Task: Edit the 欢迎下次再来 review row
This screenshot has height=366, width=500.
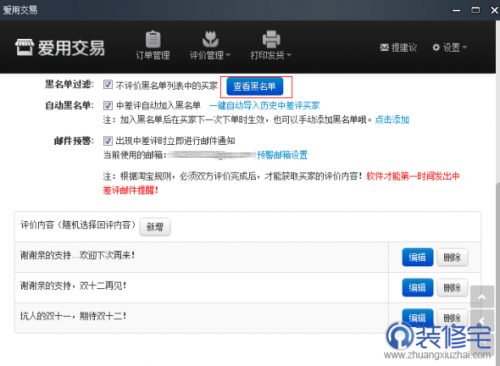Action: click(418, 257)
